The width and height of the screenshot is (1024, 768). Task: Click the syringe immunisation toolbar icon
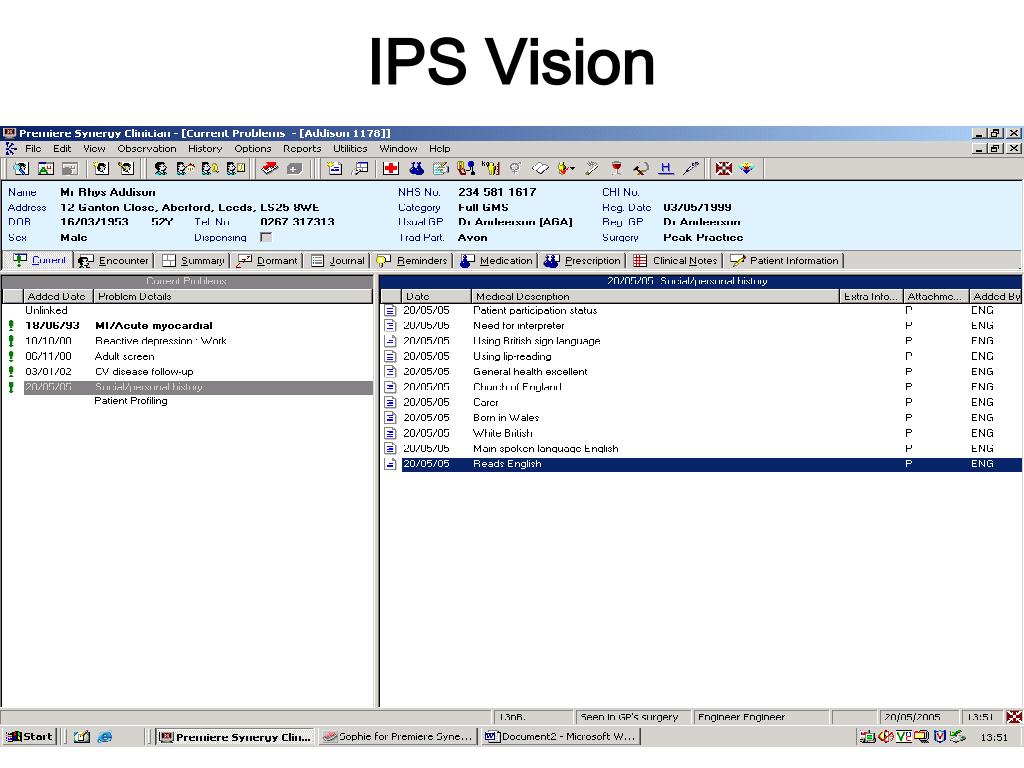[690, 168]
